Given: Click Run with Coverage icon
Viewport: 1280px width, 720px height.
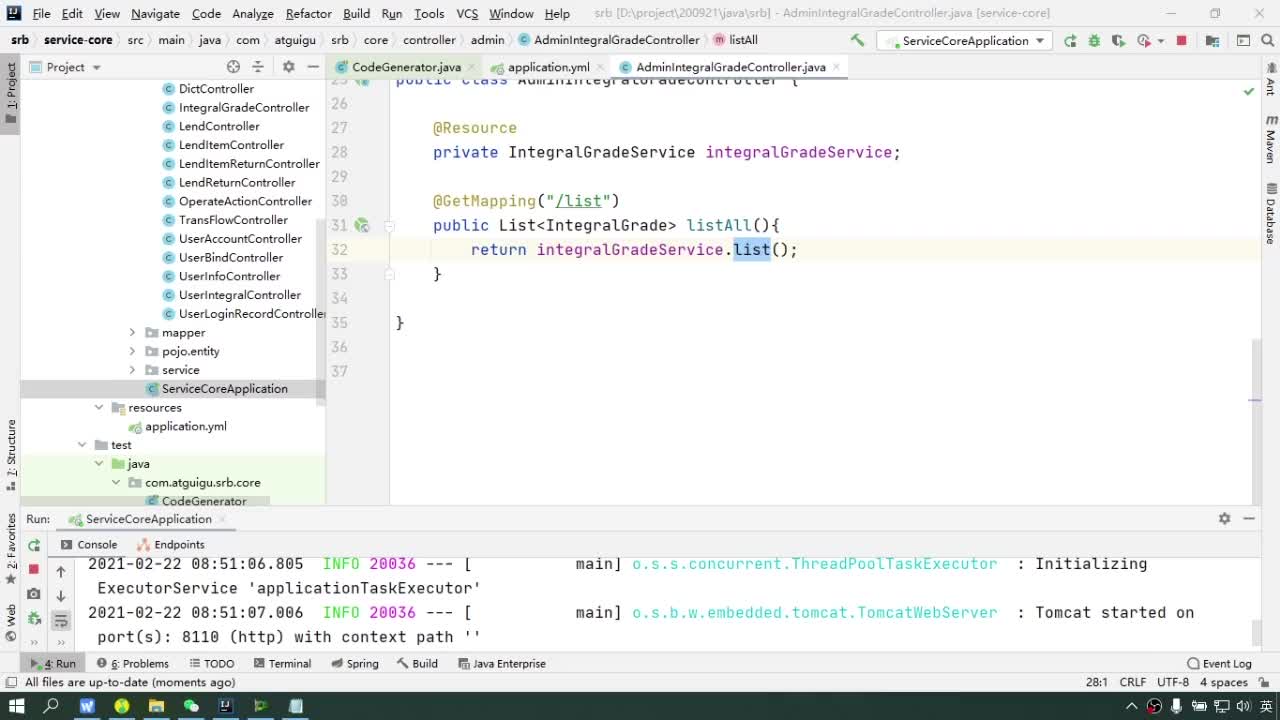Looking at the screenshot, I should pos(1117,40).
